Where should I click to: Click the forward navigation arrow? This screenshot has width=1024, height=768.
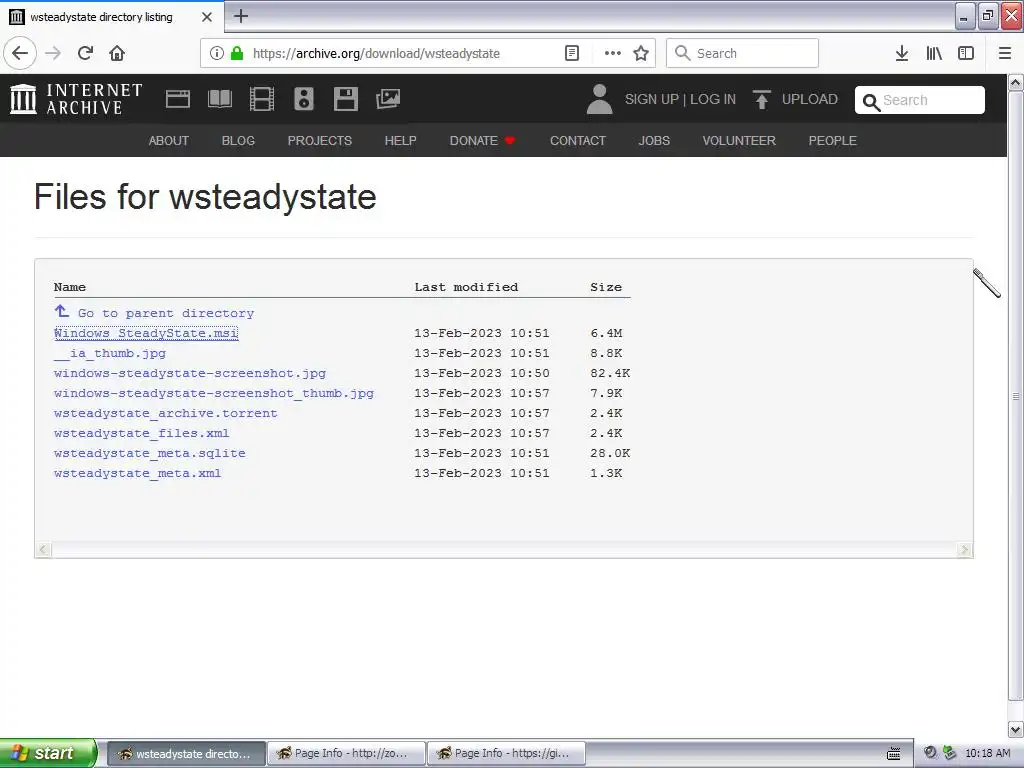tap(53, 53)
